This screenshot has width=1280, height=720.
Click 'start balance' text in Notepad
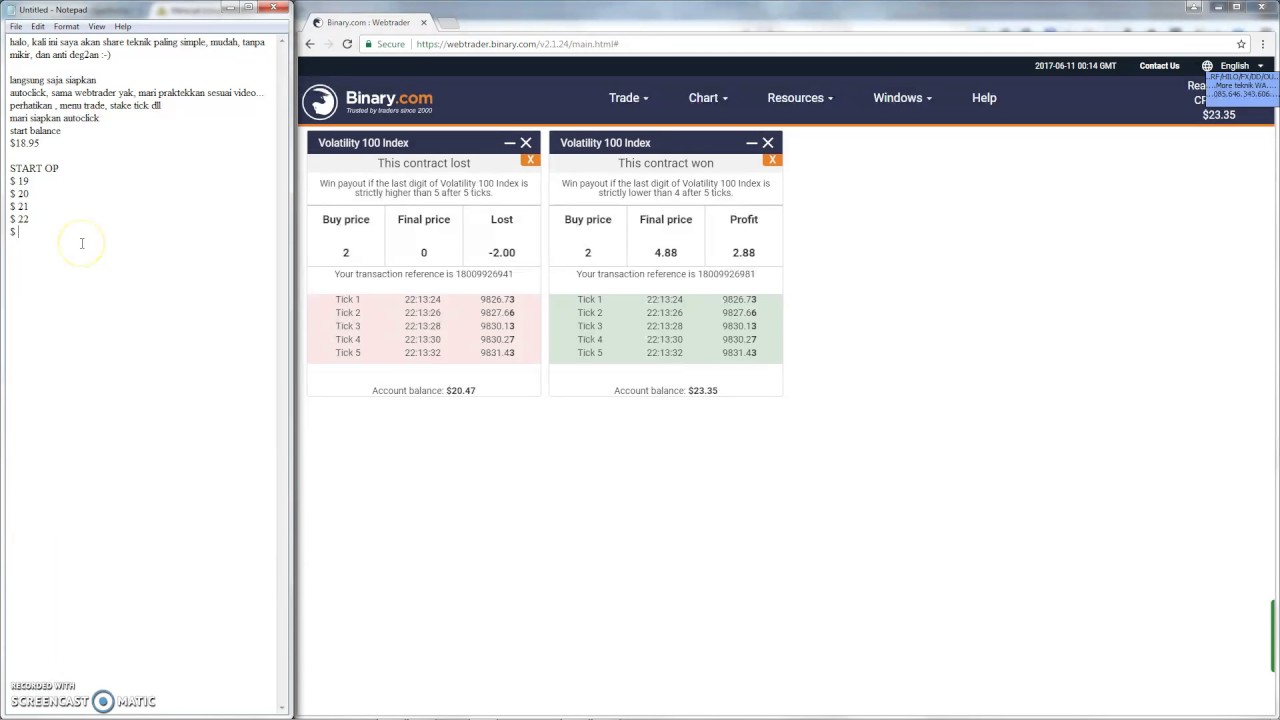(x=35, y=131)
